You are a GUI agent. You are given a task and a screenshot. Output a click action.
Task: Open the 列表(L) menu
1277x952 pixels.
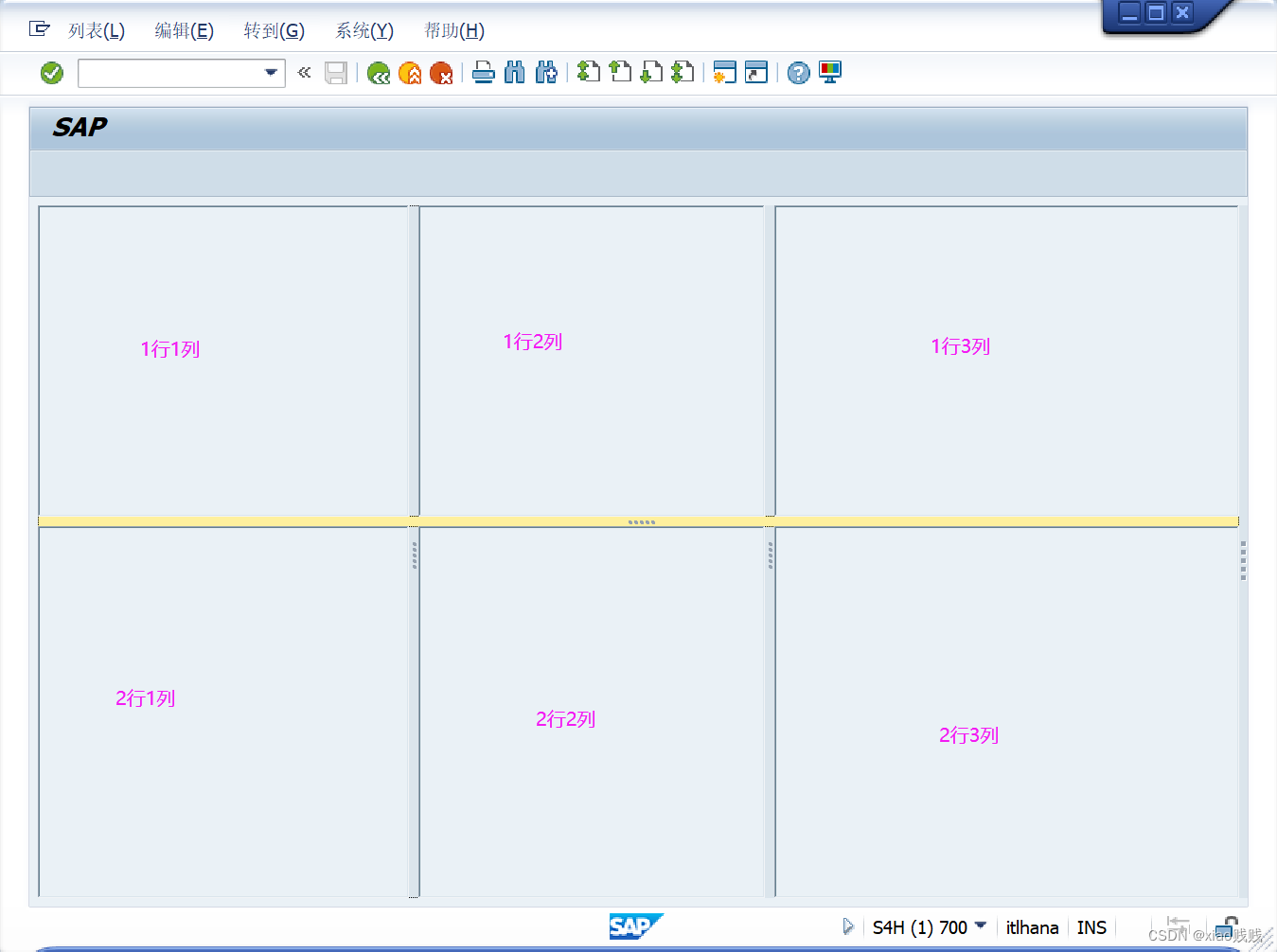click(97, 31)
